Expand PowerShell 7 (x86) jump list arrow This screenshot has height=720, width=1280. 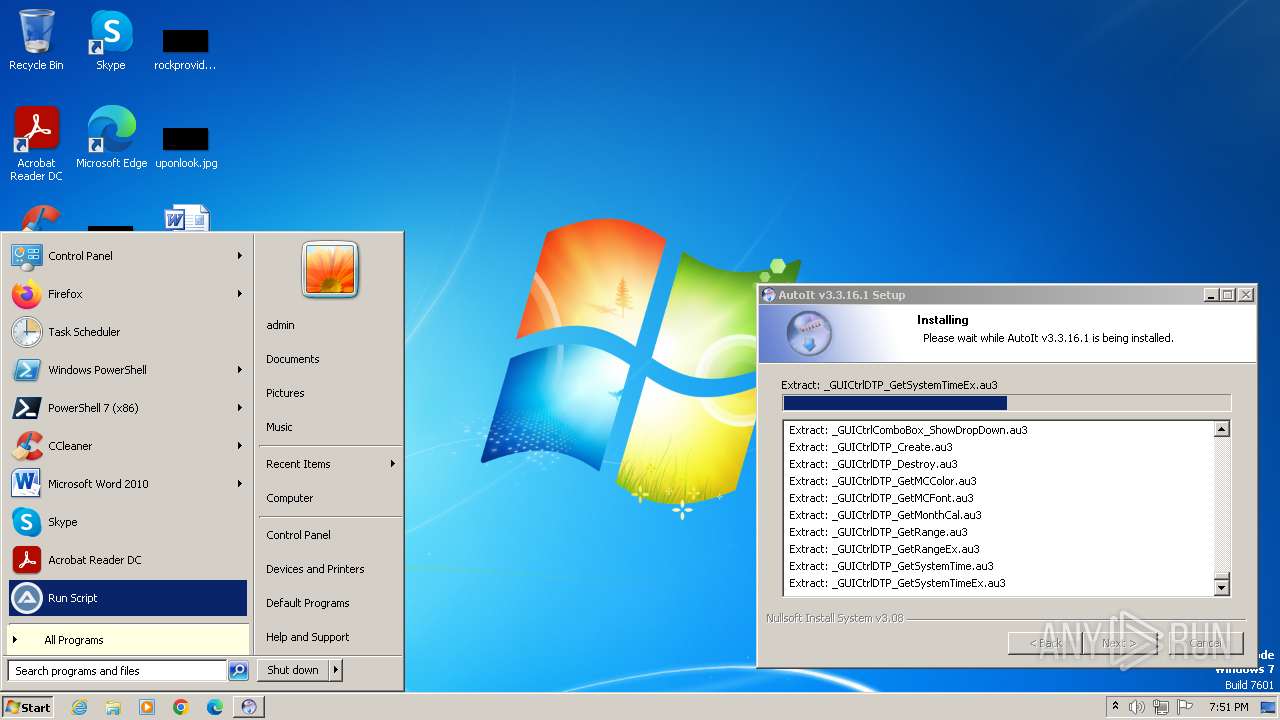[x=240, y=408]
